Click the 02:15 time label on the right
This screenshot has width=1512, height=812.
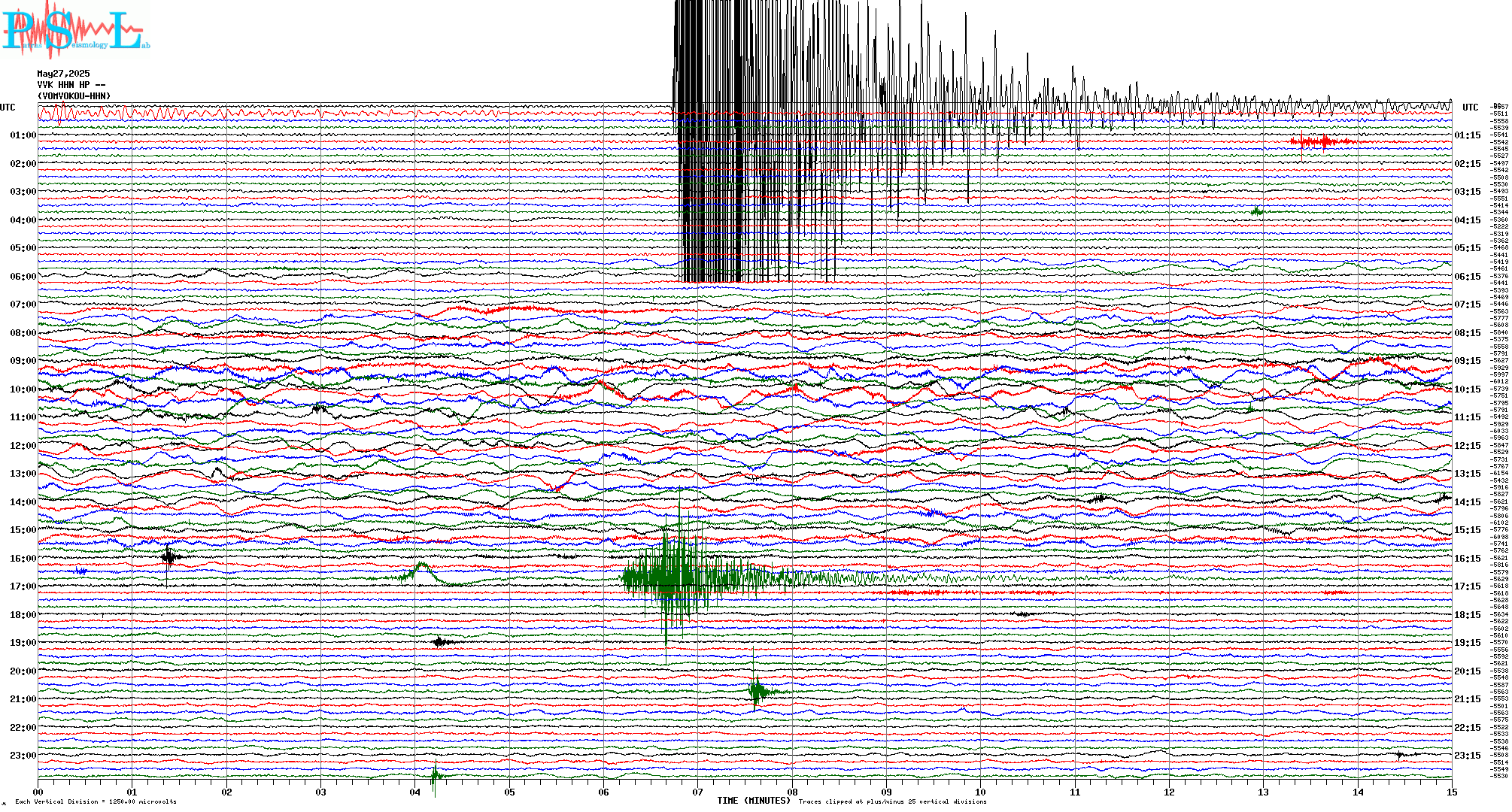(1468, 164)
